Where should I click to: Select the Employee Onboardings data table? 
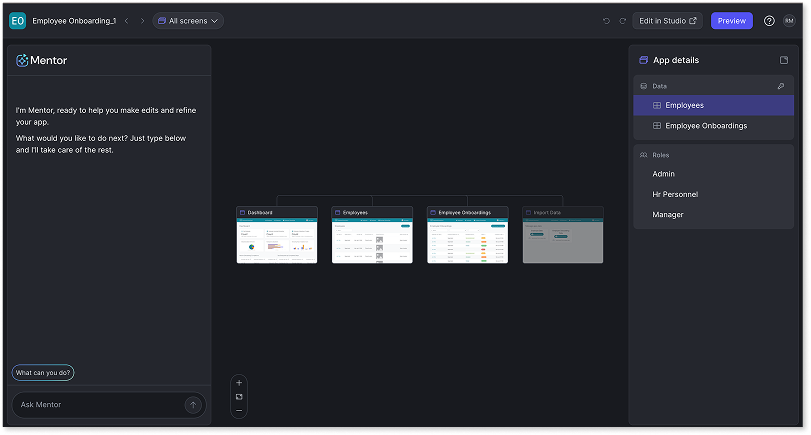[x=713, y=126]
